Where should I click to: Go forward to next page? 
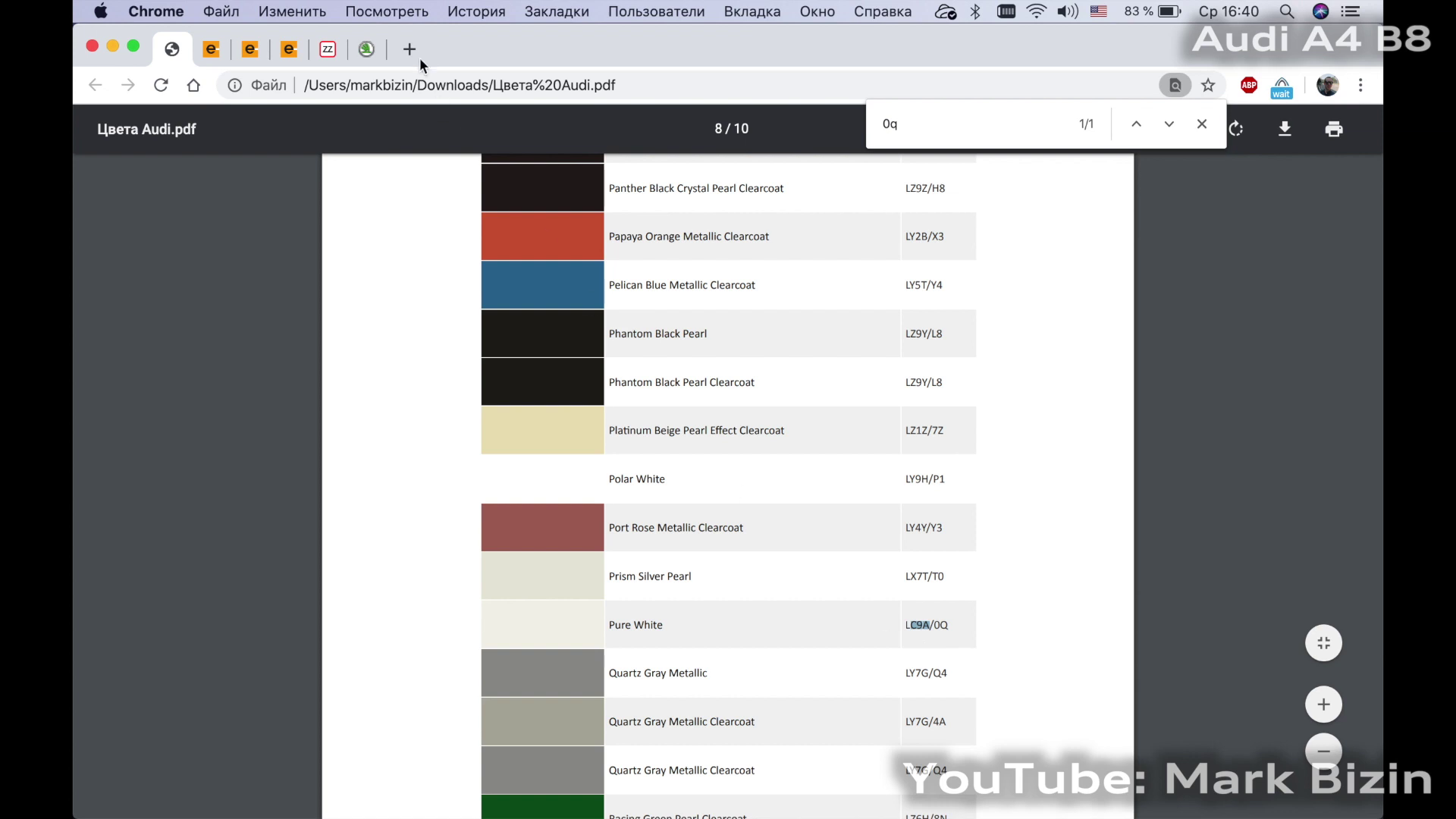coord(127,85)
